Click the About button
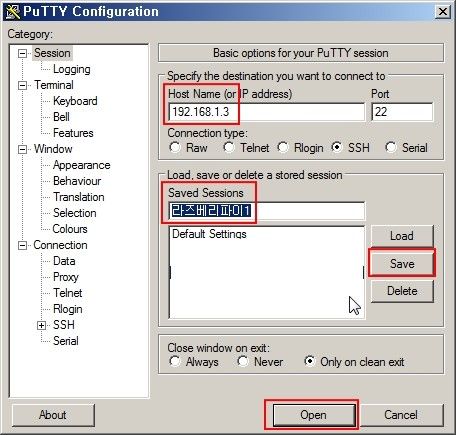Image resolution: width=456 pixels, height=435 pixels. 53,415
